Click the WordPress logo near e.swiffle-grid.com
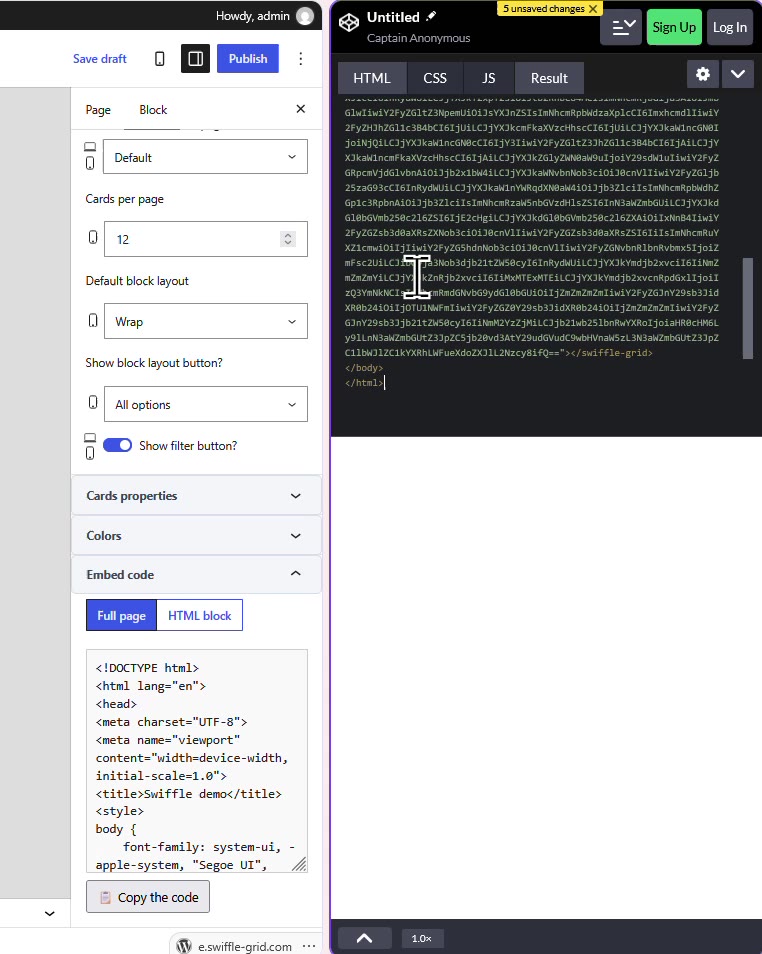 (x=184, y=946)
